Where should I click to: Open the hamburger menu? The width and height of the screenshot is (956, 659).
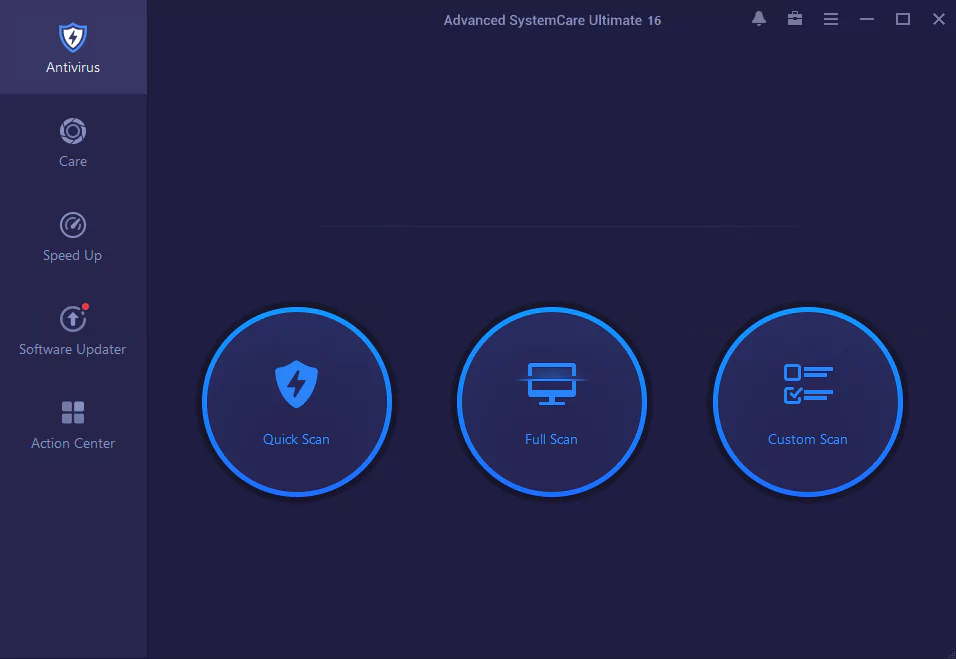(x=830, y=18)
